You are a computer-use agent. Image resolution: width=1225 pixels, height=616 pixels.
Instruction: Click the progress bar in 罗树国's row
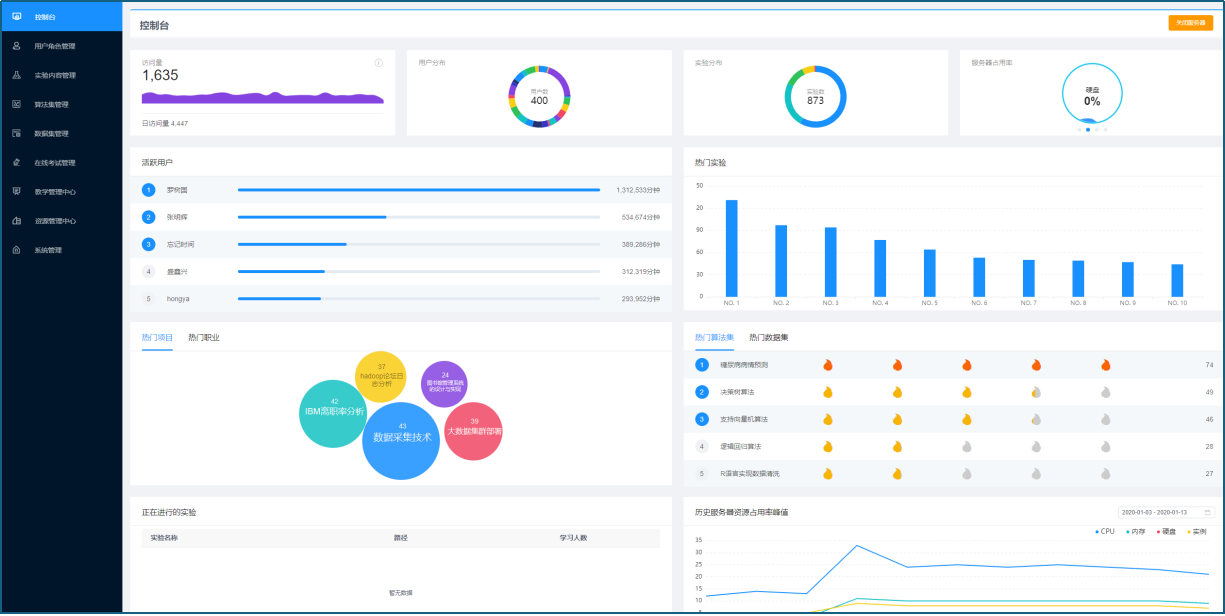[419, 189]
